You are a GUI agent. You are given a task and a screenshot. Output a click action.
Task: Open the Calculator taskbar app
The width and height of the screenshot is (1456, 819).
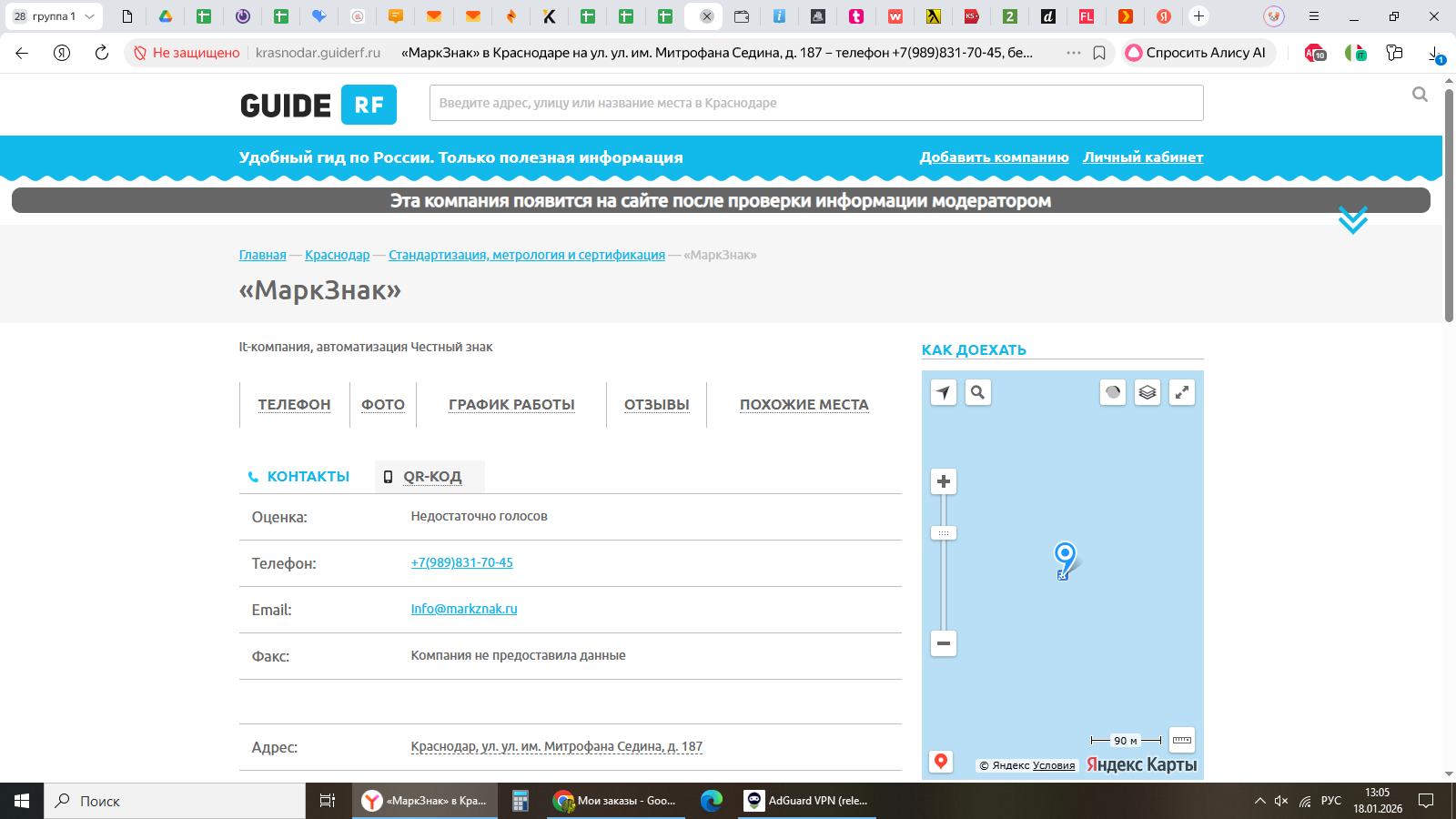(x=521, y=801)
